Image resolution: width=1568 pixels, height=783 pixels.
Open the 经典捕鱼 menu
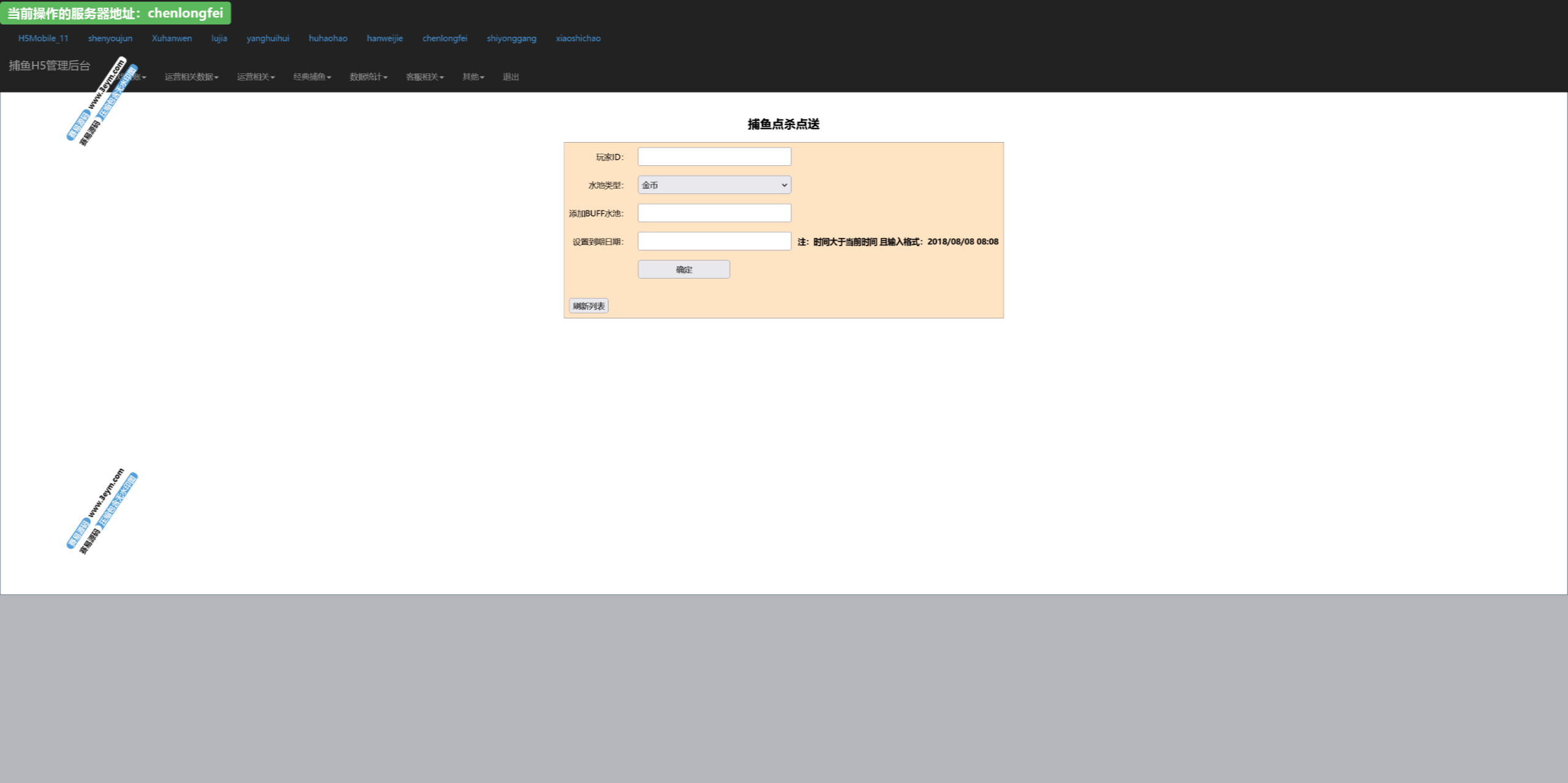click(x=312, y=77)
